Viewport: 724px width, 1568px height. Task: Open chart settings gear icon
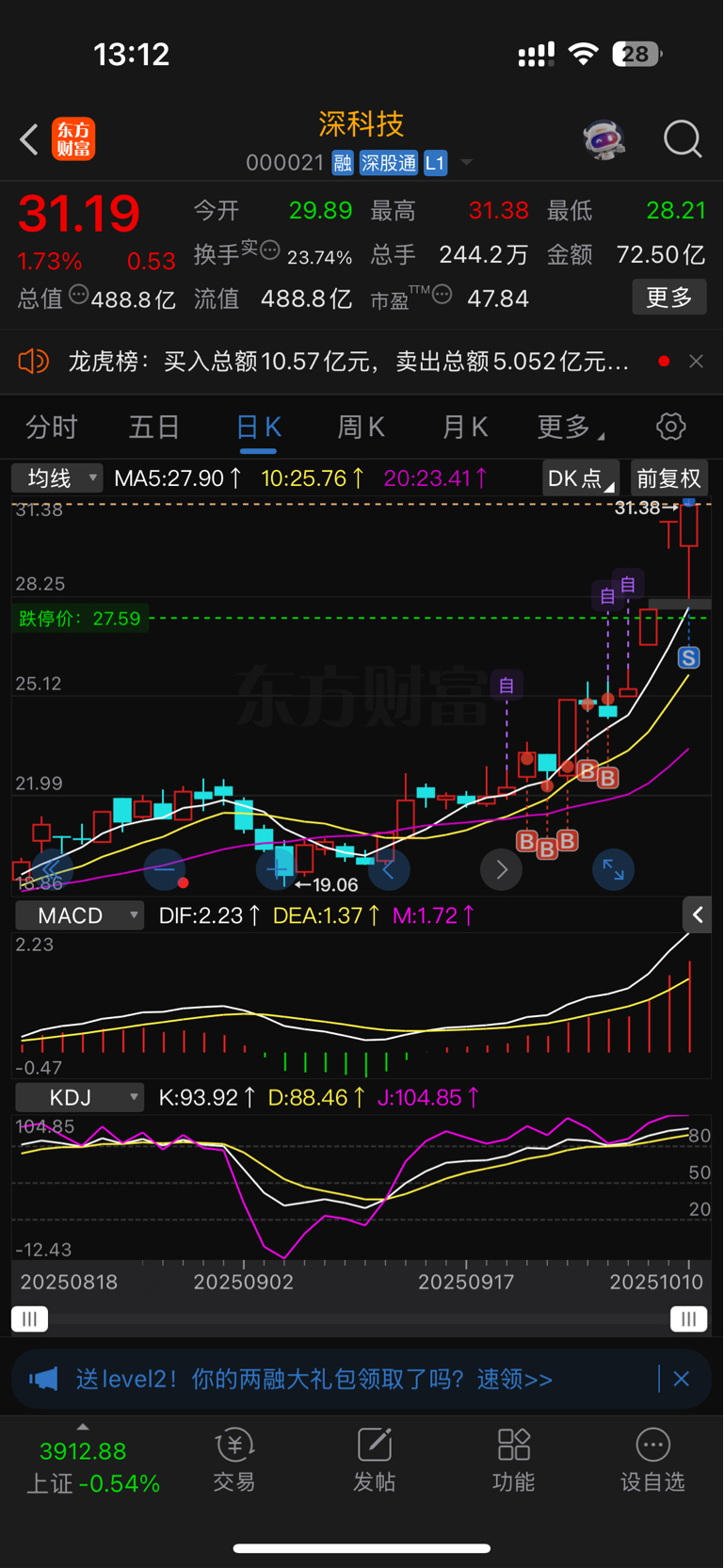670,427
